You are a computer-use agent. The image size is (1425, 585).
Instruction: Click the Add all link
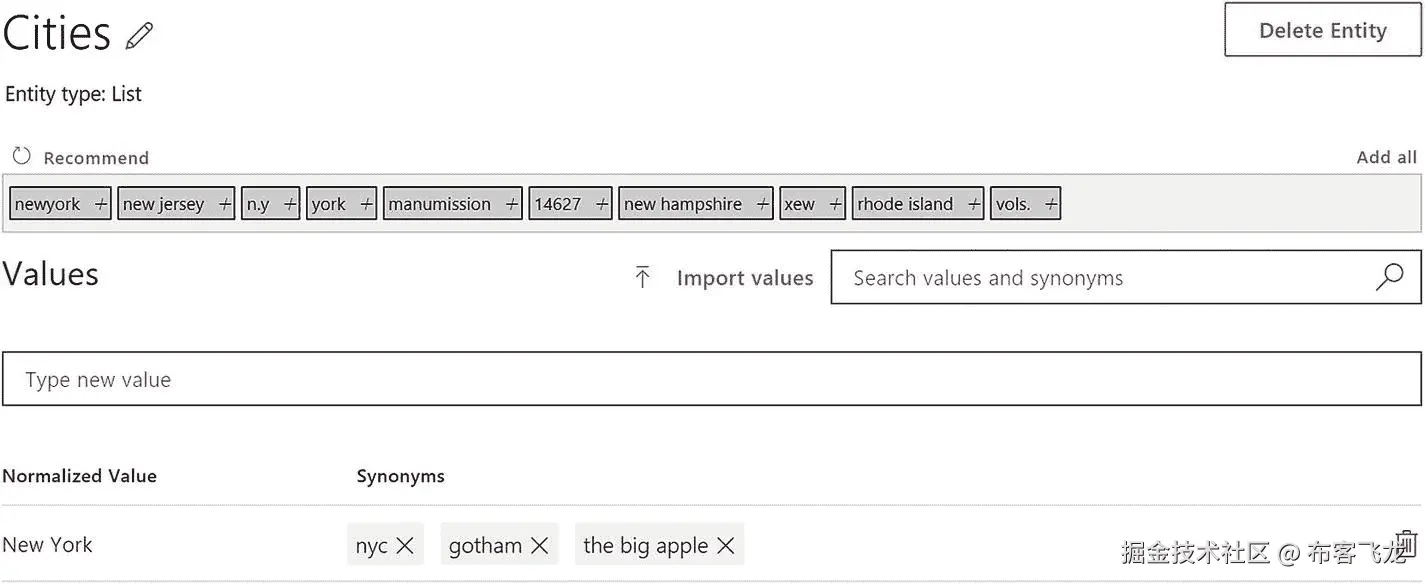[1386, 157]
